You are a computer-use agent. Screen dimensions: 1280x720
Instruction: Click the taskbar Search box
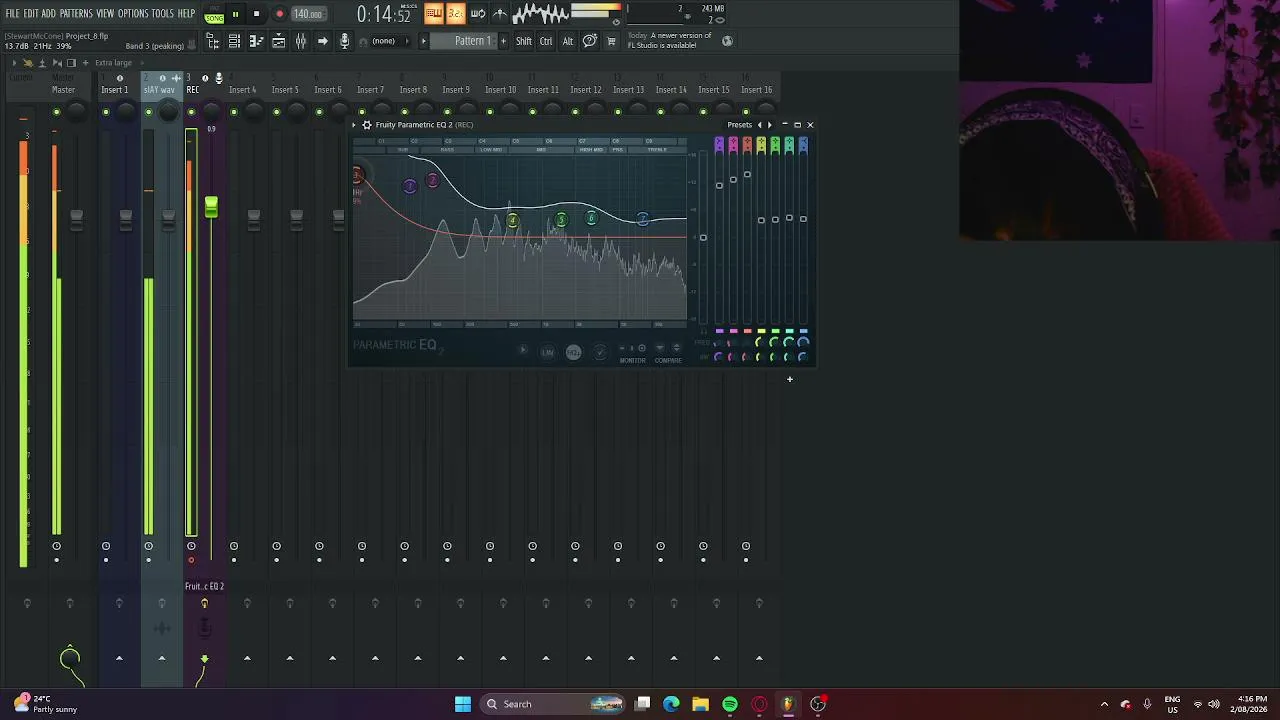click(552, 704)
